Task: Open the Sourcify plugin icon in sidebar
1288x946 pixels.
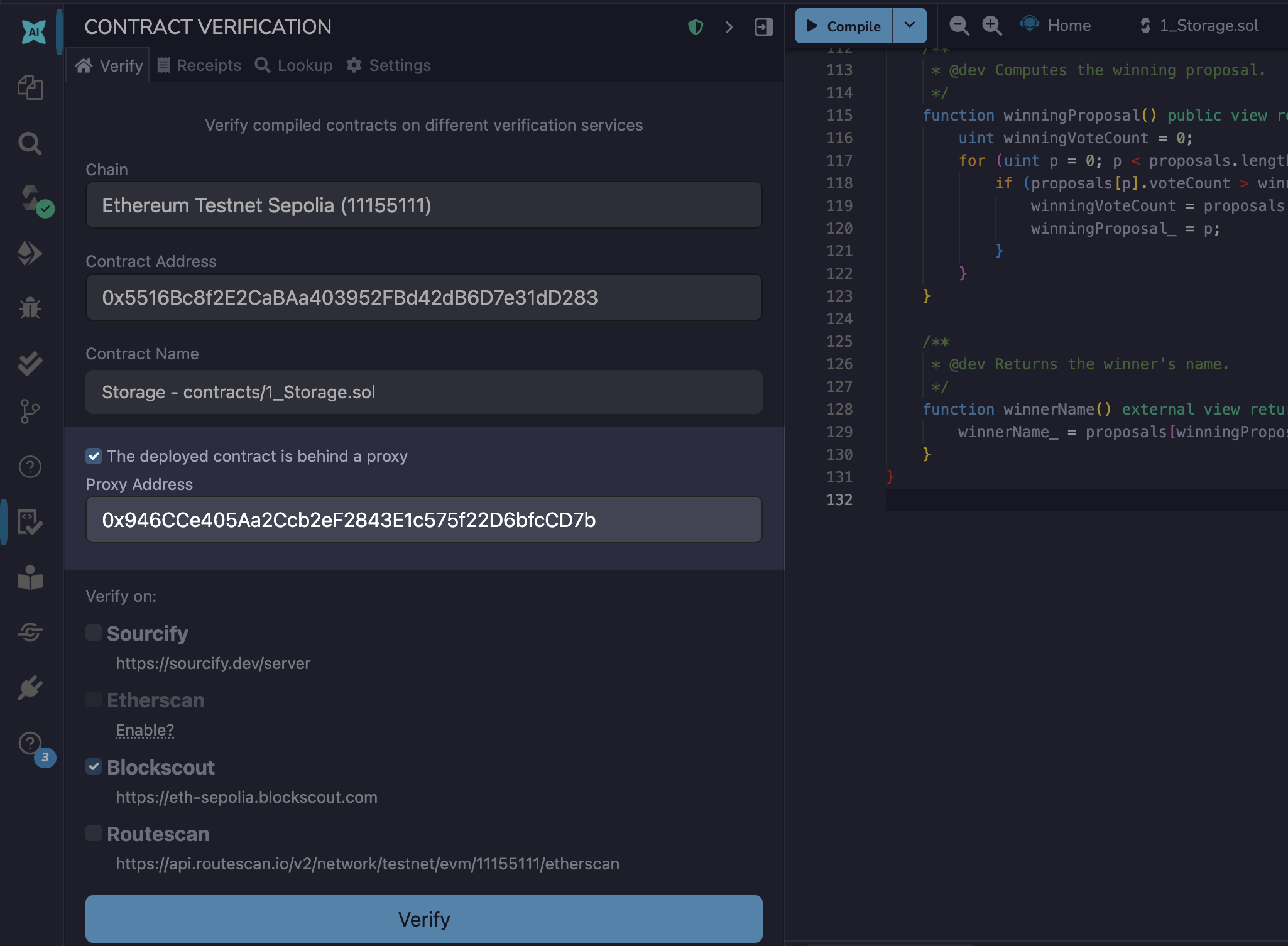Action: tap(30, 632)
